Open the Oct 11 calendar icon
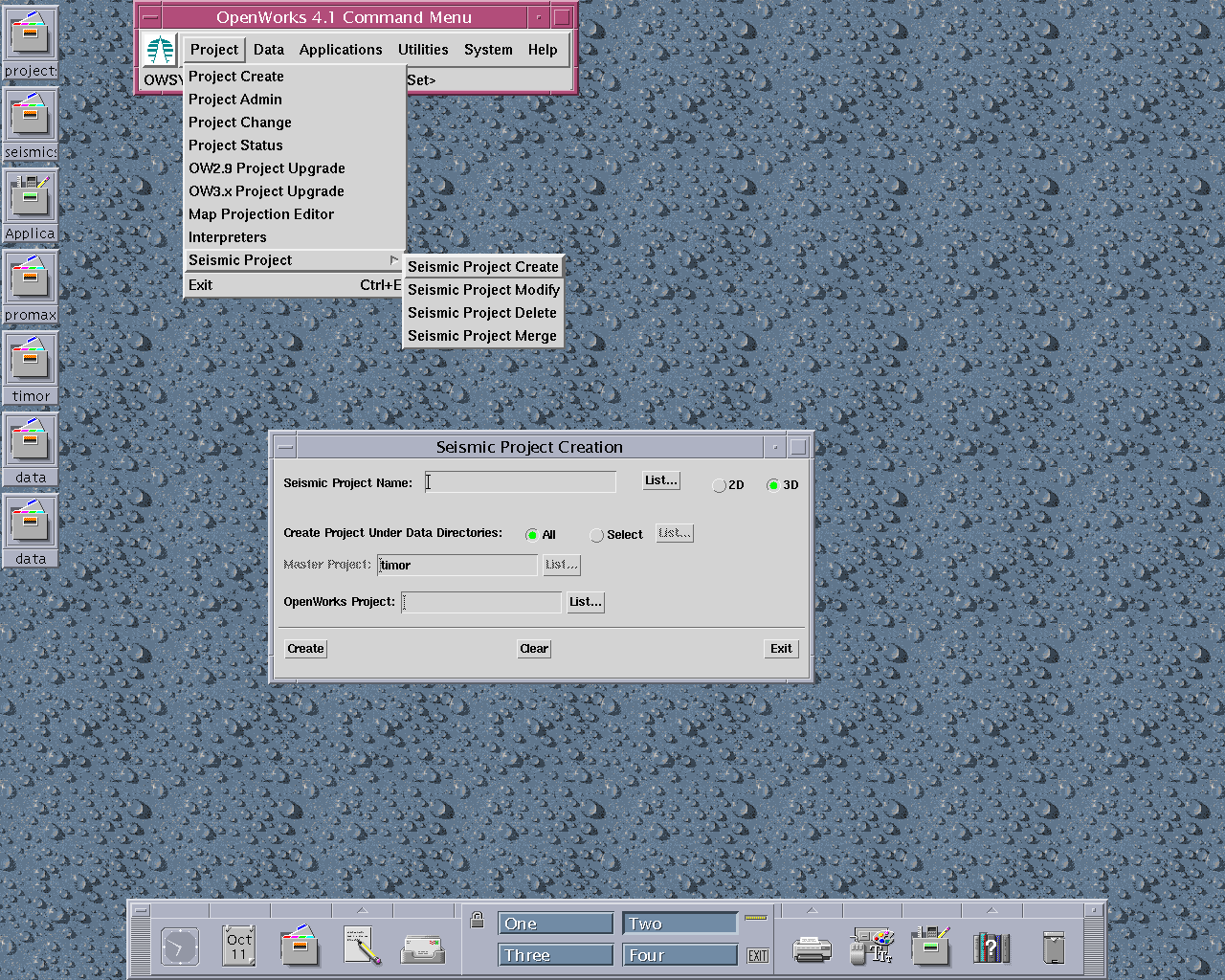This screenshot has width=1225, height=980. click(238, 946)
